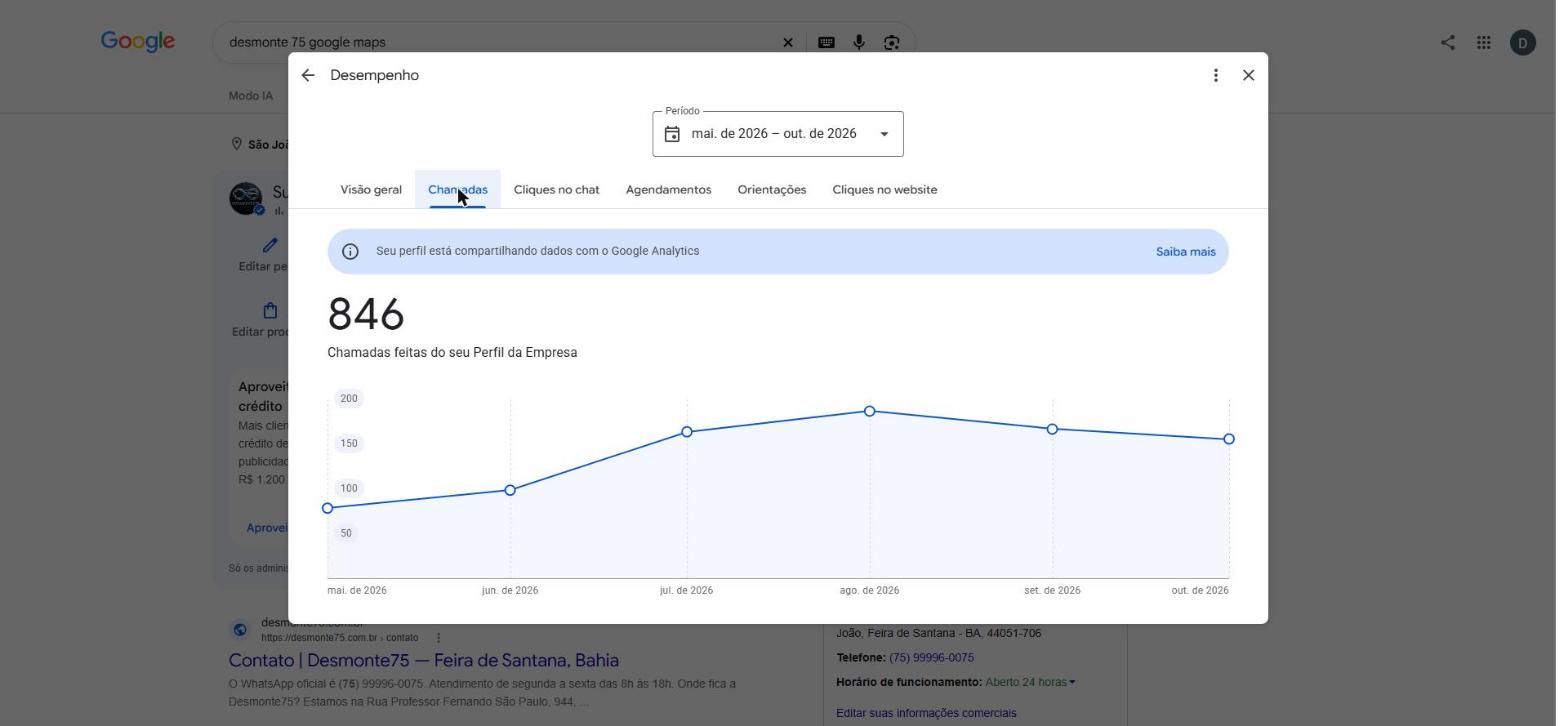Image resolution: width=1568 pixels, height=726 pixels.
Task: Expand the Período date range dropdown
Action: pyautogui.click(x=884, y=134)
